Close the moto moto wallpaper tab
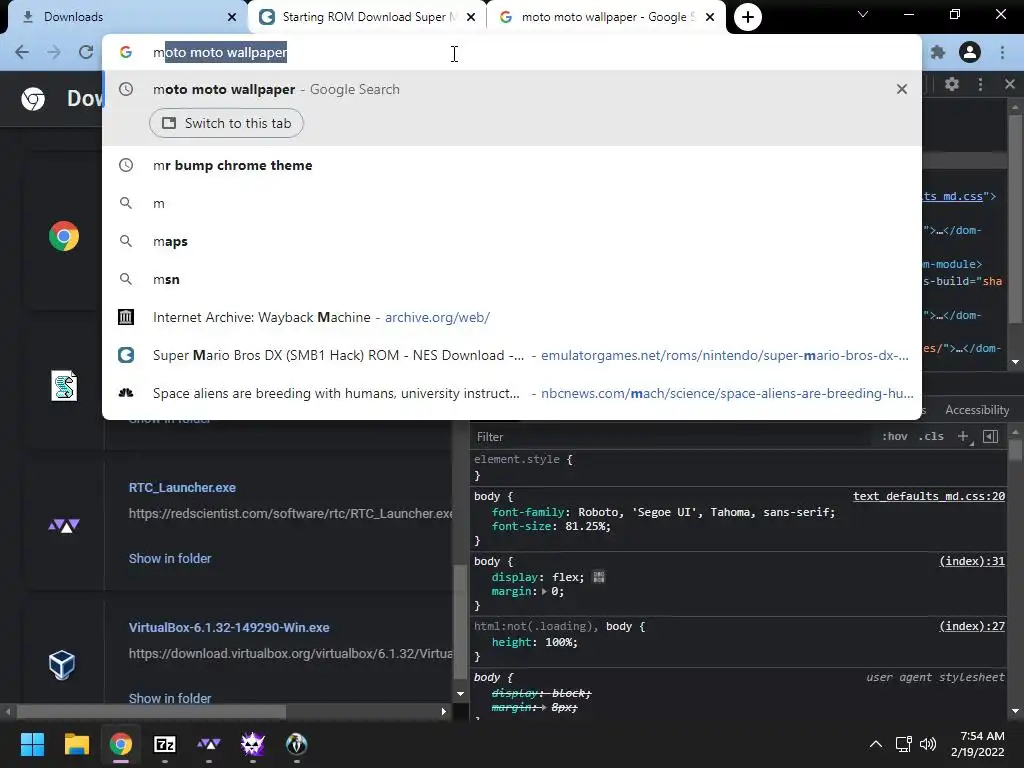 click(710, 17)
